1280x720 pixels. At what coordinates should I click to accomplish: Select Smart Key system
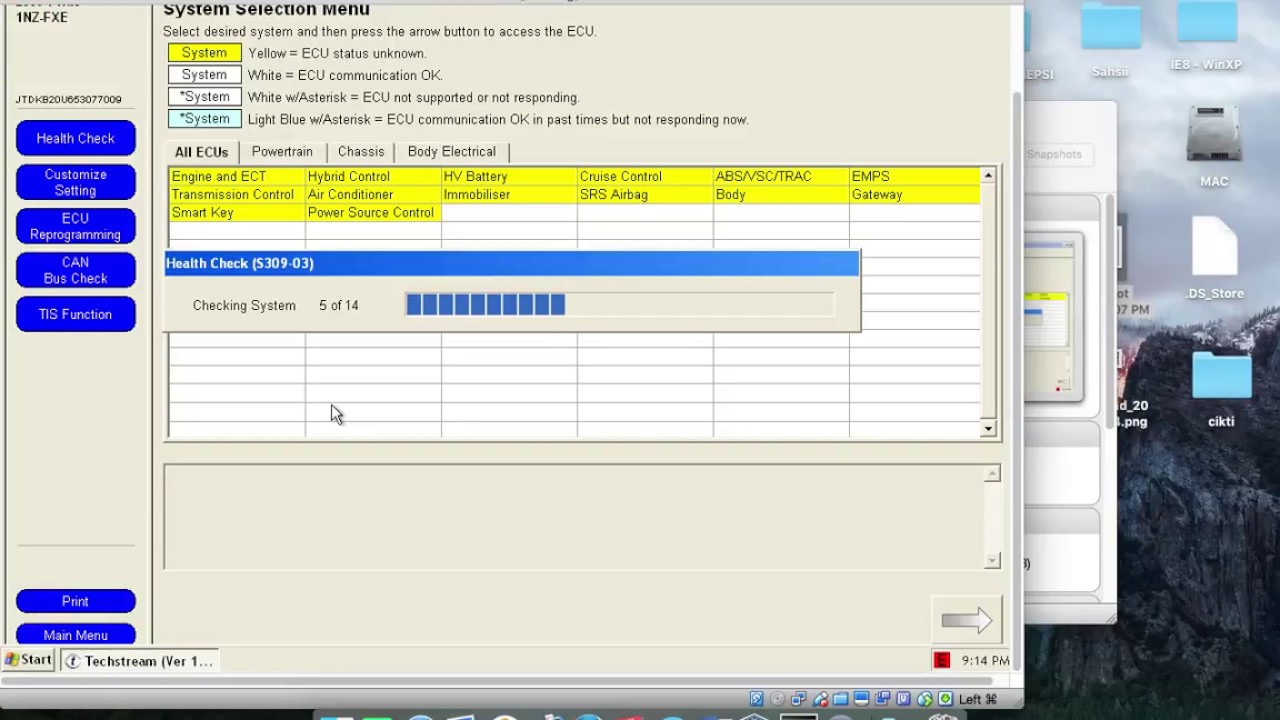coord(237,212)
